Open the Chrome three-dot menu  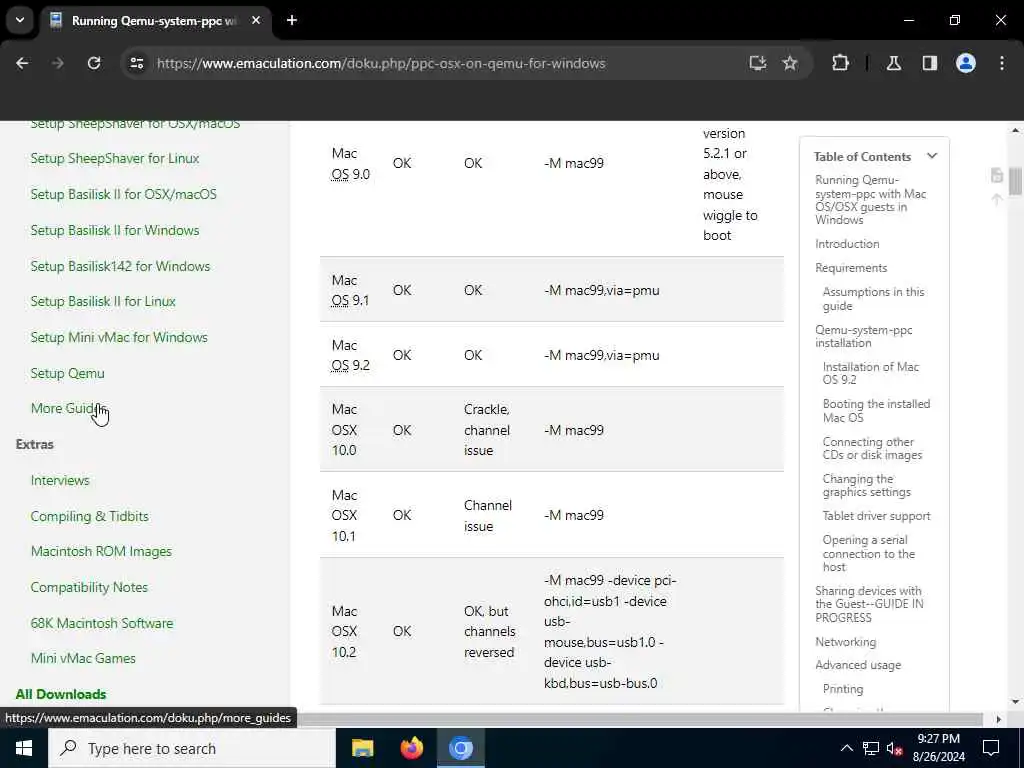coord(1002,63)
